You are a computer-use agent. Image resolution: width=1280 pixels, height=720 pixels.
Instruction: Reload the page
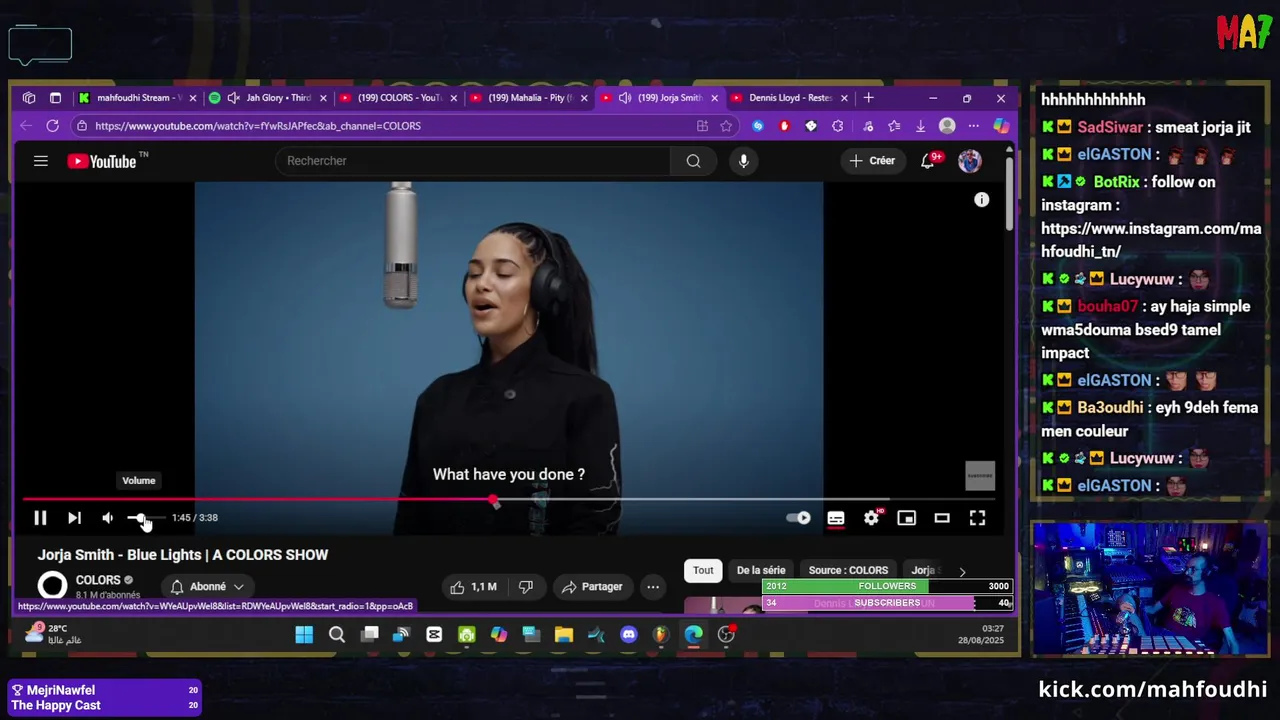(52, 126)
